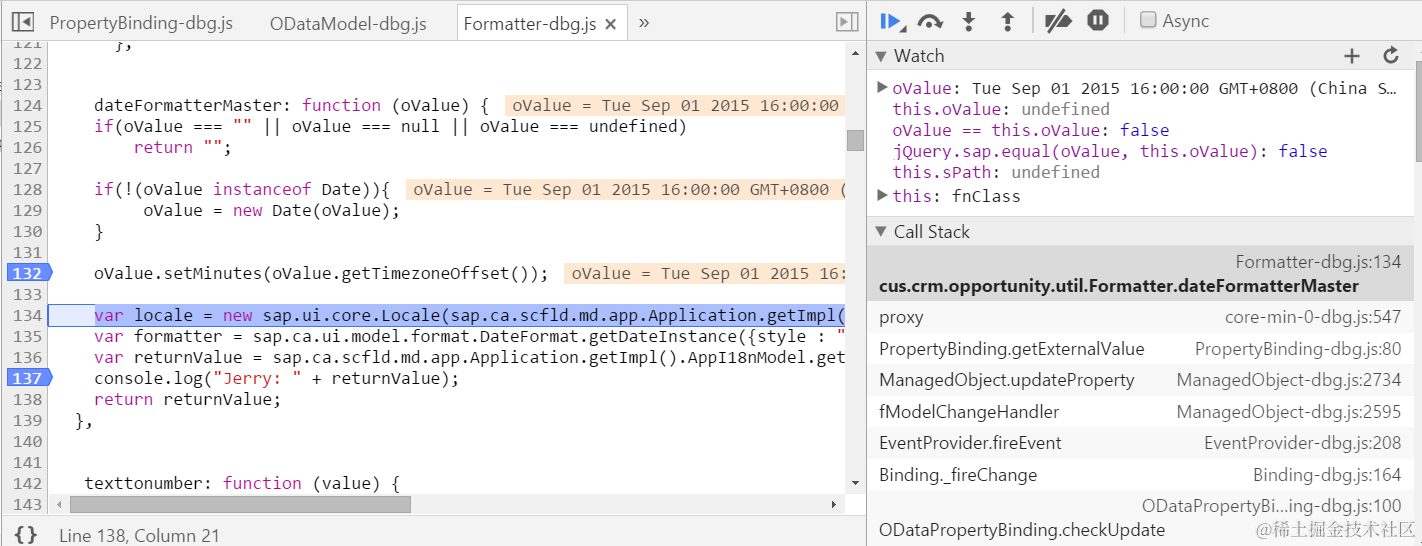Show more open tabs overflow chevron
The height and width of the screenshot is (546, 1422).
point(644,22)
